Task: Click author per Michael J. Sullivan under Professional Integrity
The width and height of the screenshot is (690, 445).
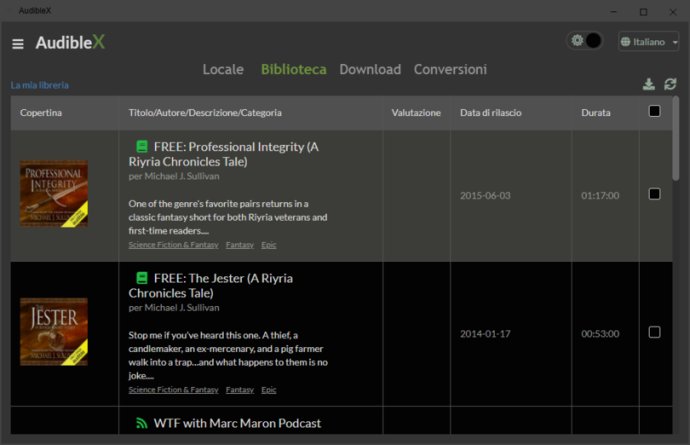Action: point(174,176)
